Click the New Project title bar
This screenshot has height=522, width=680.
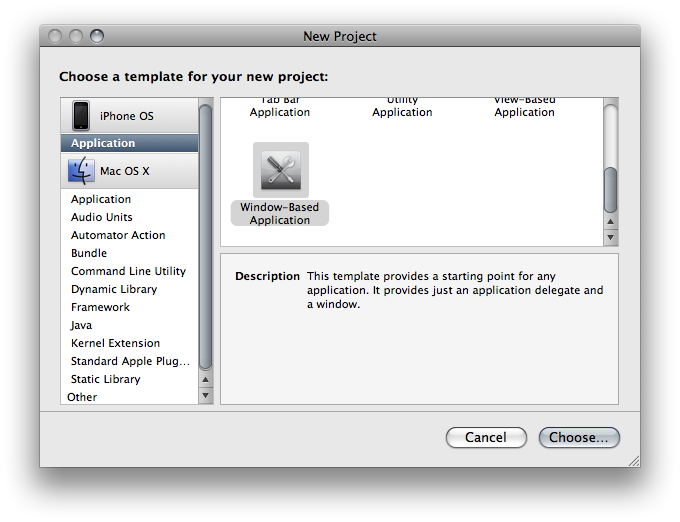(340, 36)
